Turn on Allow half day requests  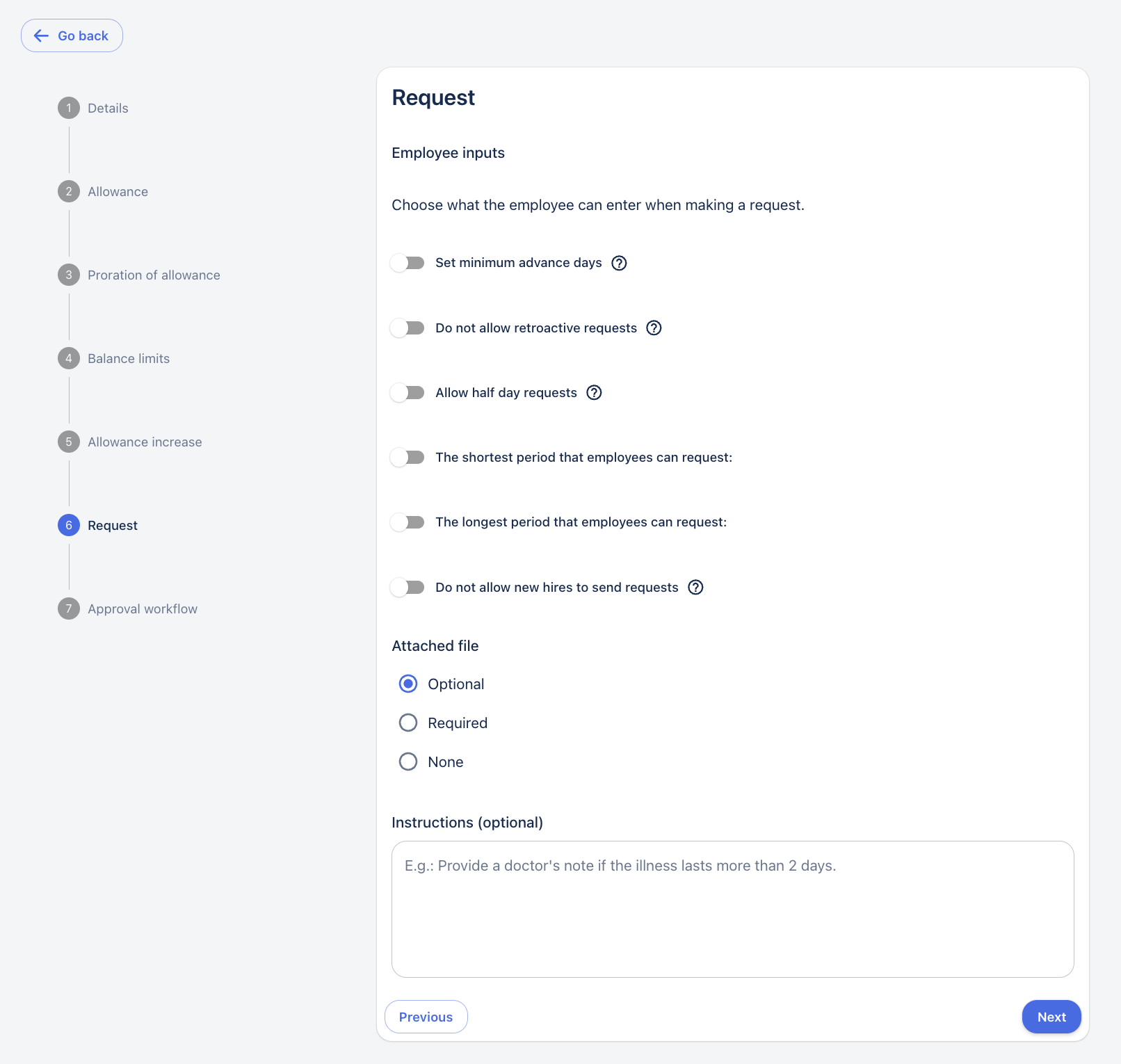408,393
